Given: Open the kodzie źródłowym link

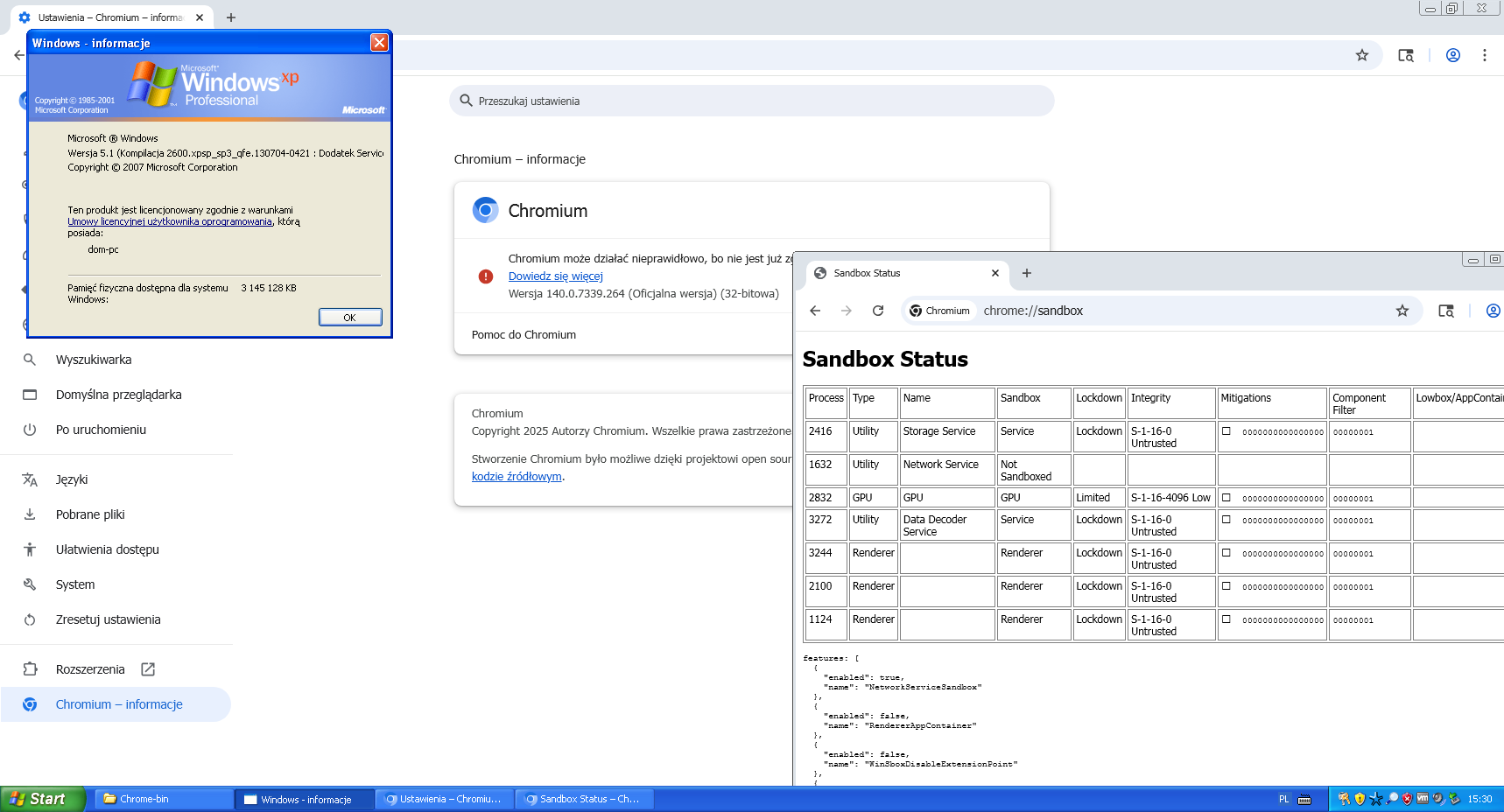Looking at the screenshot, I should [517, 477].
